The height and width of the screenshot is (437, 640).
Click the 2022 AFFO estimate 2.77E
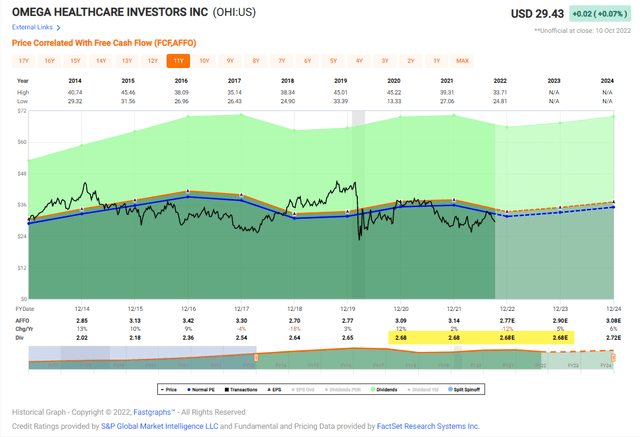pos(507,321)
